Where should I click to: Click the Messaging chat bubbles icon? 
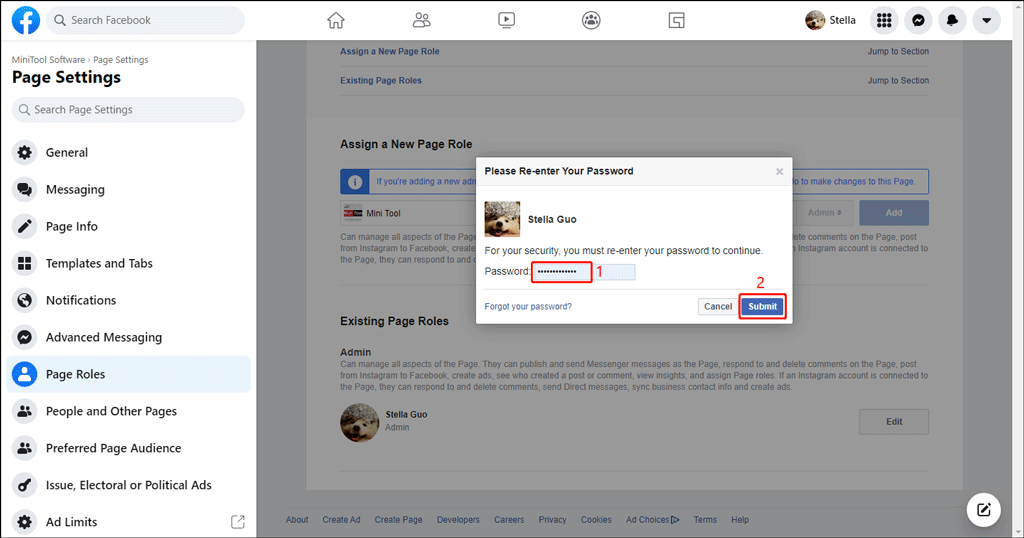pos(24,189)
